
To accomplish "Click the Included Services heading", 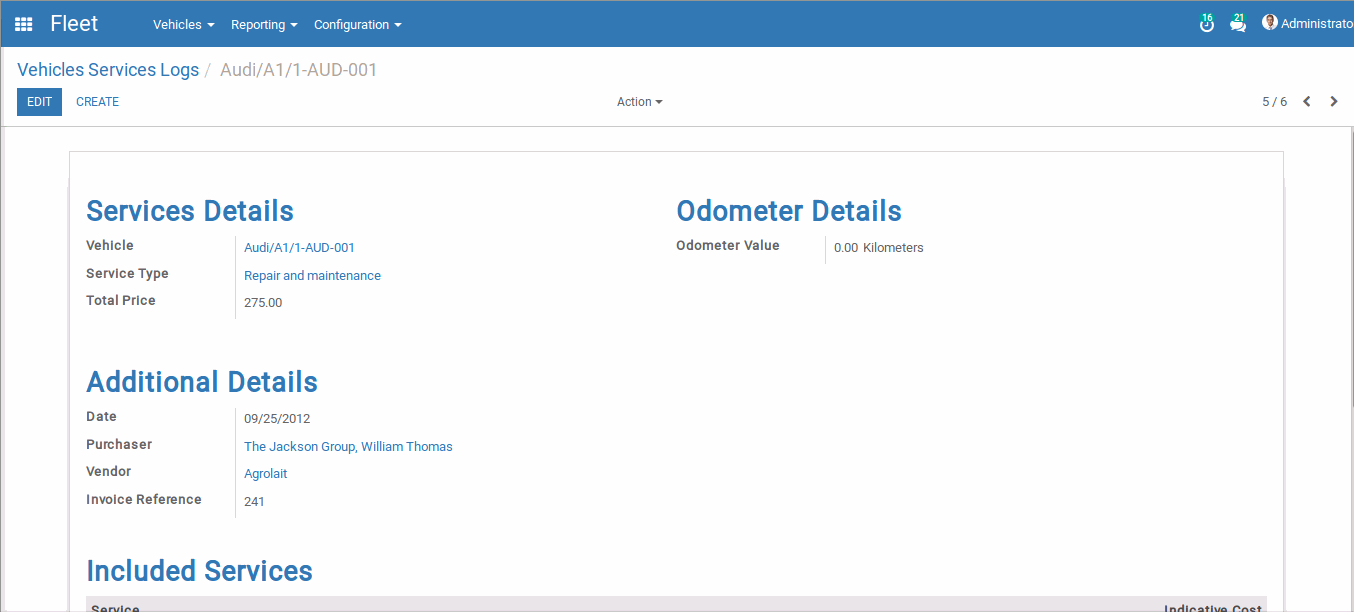I will 199,571.
